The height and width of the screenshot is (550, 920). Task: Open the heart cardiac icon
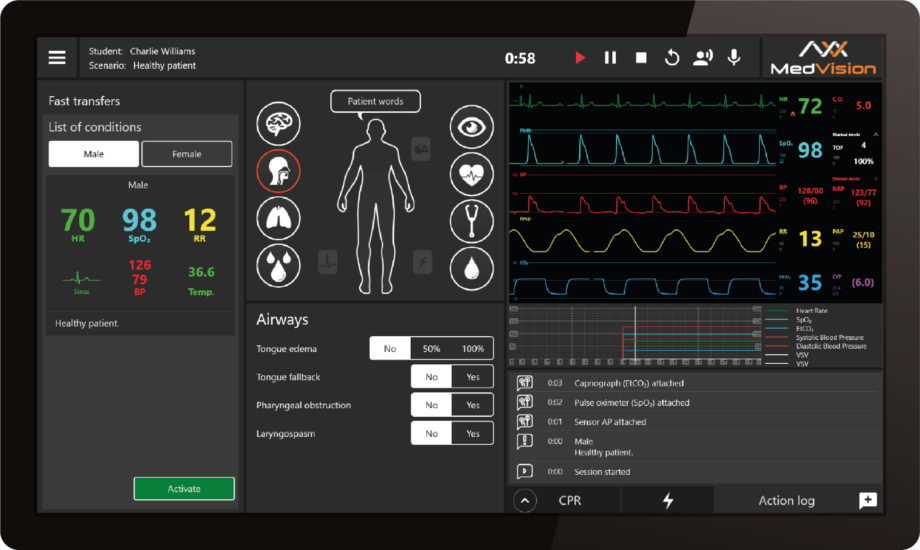click(470, 173)
